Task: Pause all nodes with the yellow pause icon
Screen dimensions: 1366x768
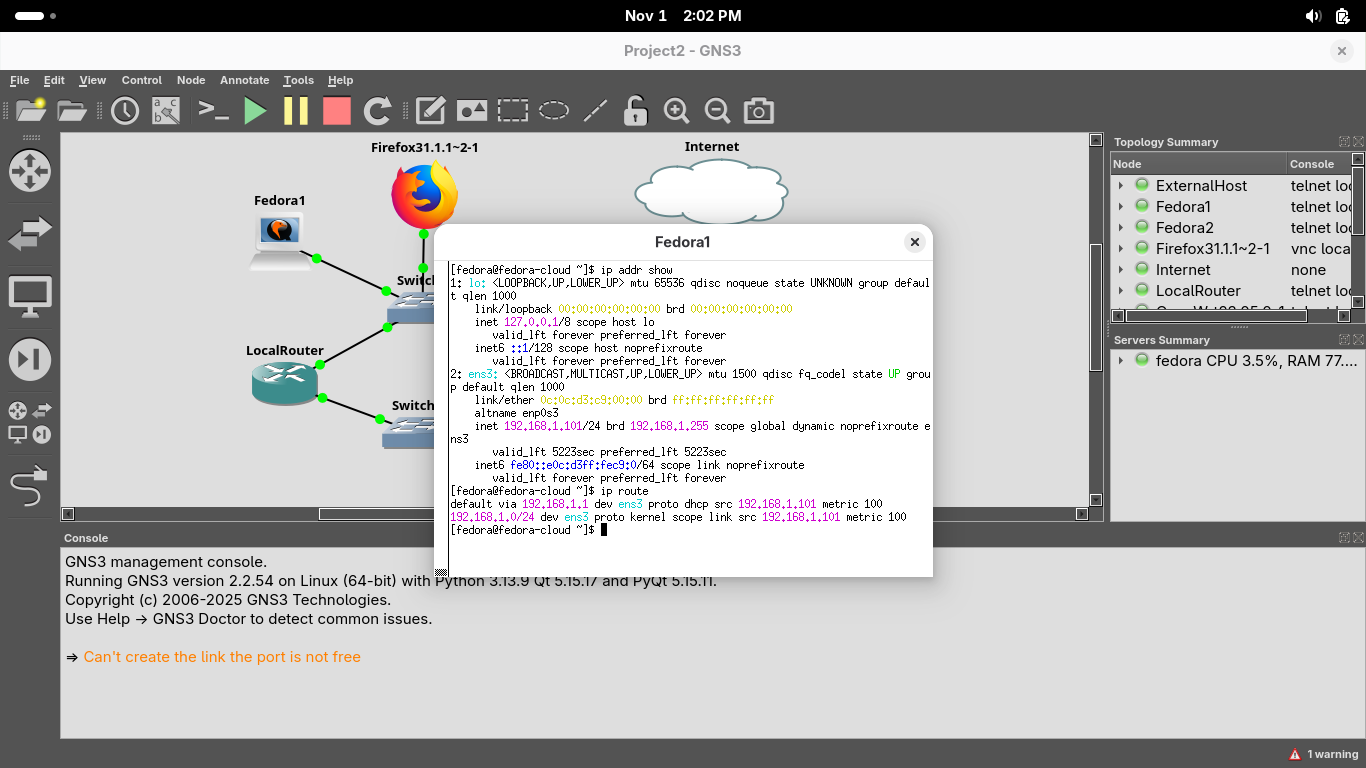Action: (x=296, y=111)
